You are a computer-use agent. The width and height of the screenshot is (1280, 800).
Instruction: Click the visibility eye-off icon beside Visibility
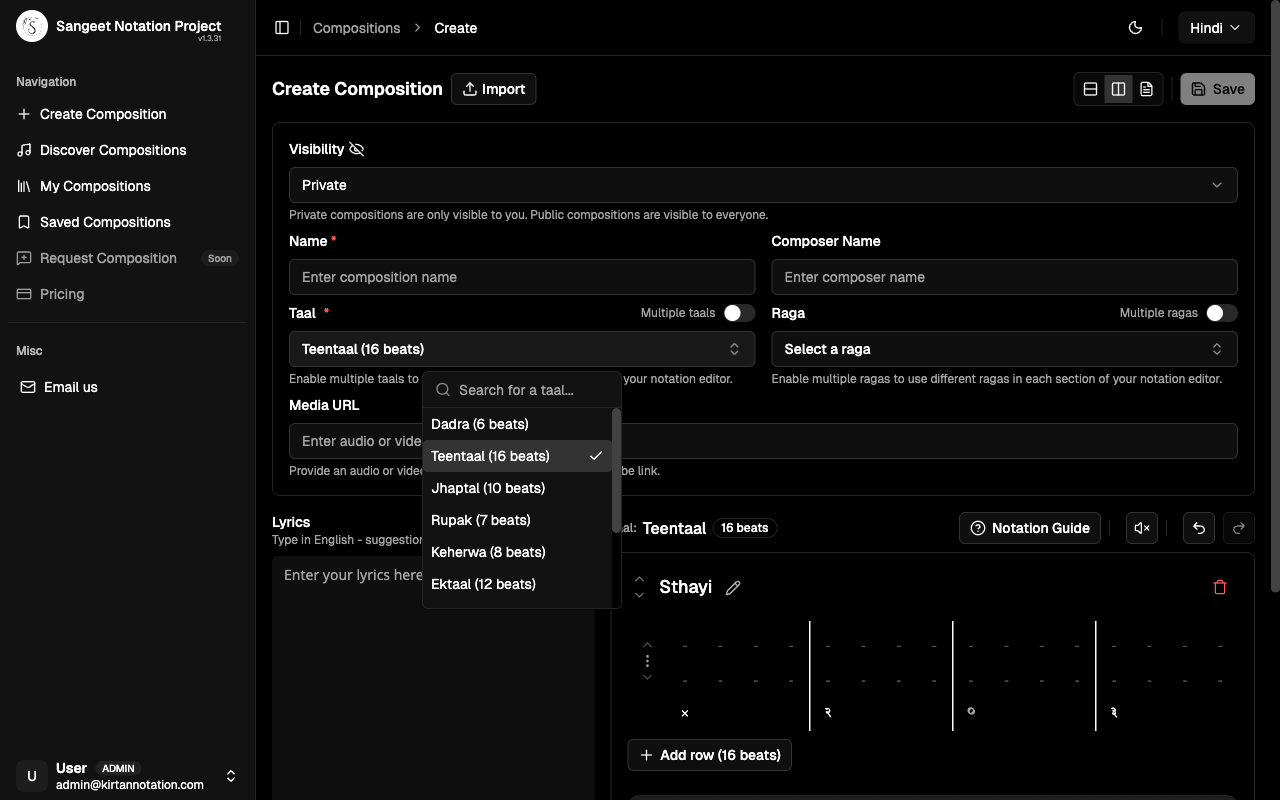click(357, 148)
